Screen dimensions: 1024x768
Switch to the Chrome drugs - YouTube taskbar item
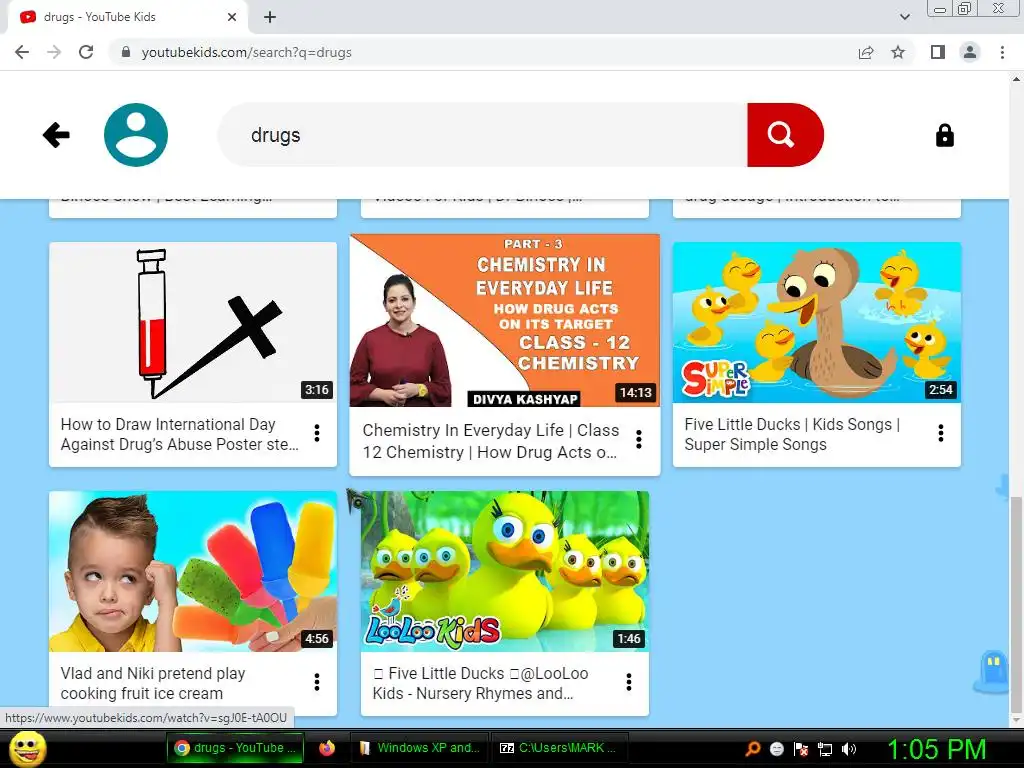pos(235,748)
